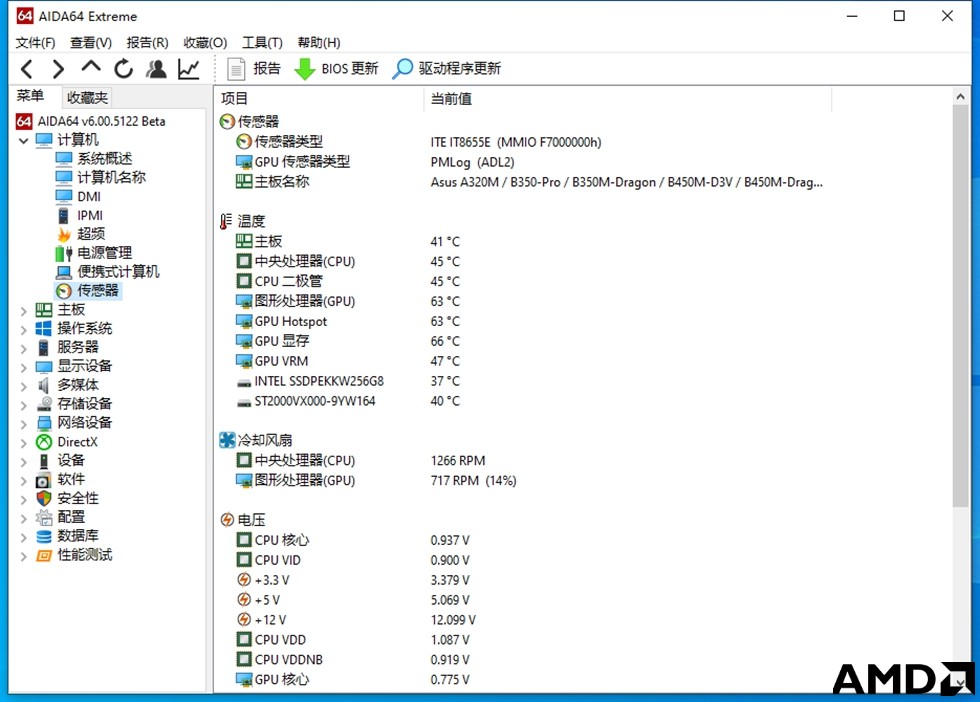The width and height of the screenshot is (980, 702).
Task: Click the scroll up arrow of sensor list
Action: tap(961, 97)
